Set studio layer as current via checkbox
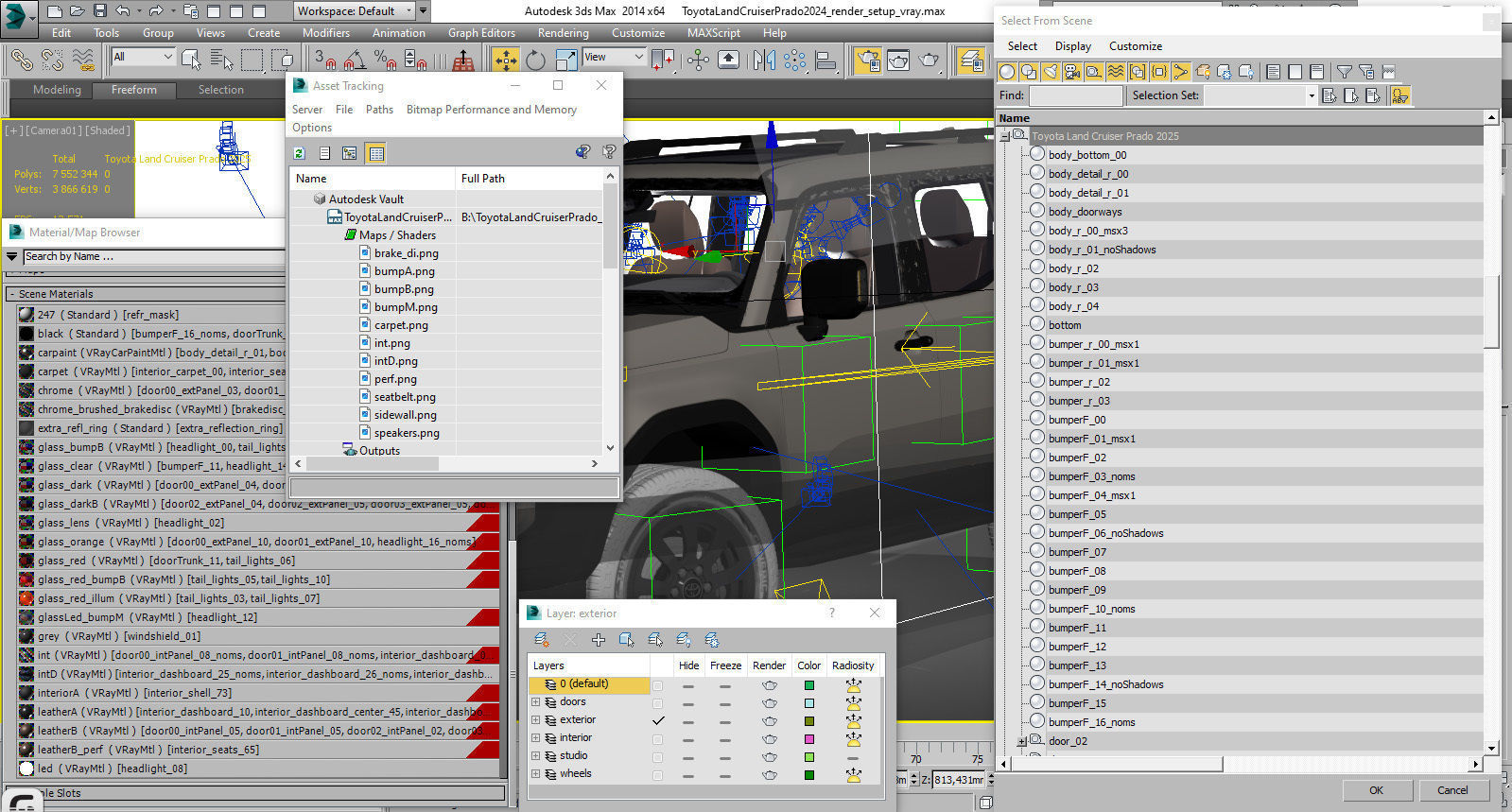The height and width of the screenshot is (812, 1512). [658, 756]
